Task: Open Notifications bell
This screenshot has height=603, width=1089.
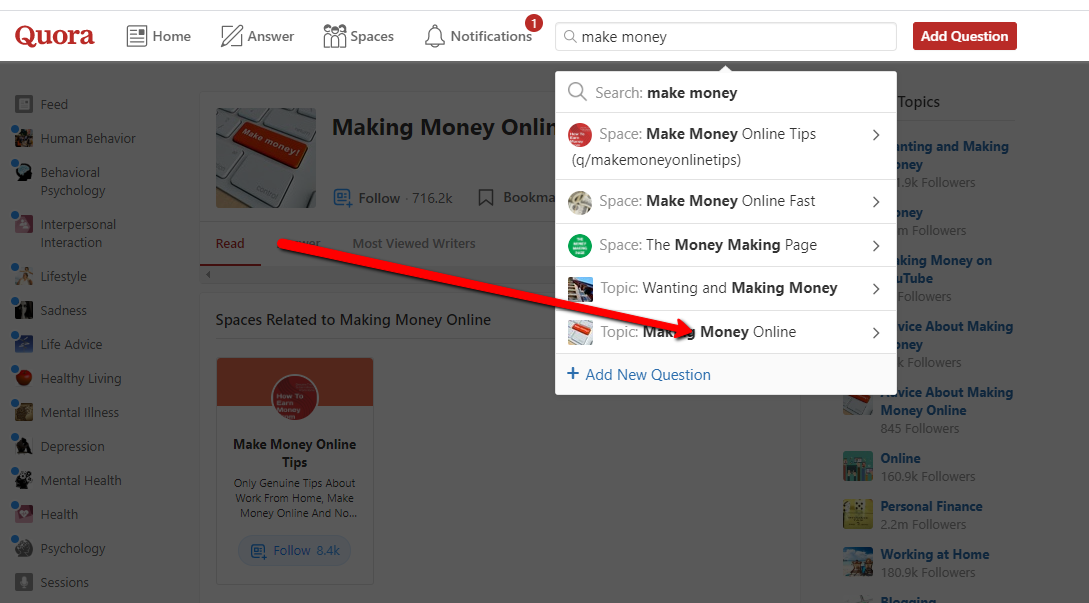Action: coord(478,36)
